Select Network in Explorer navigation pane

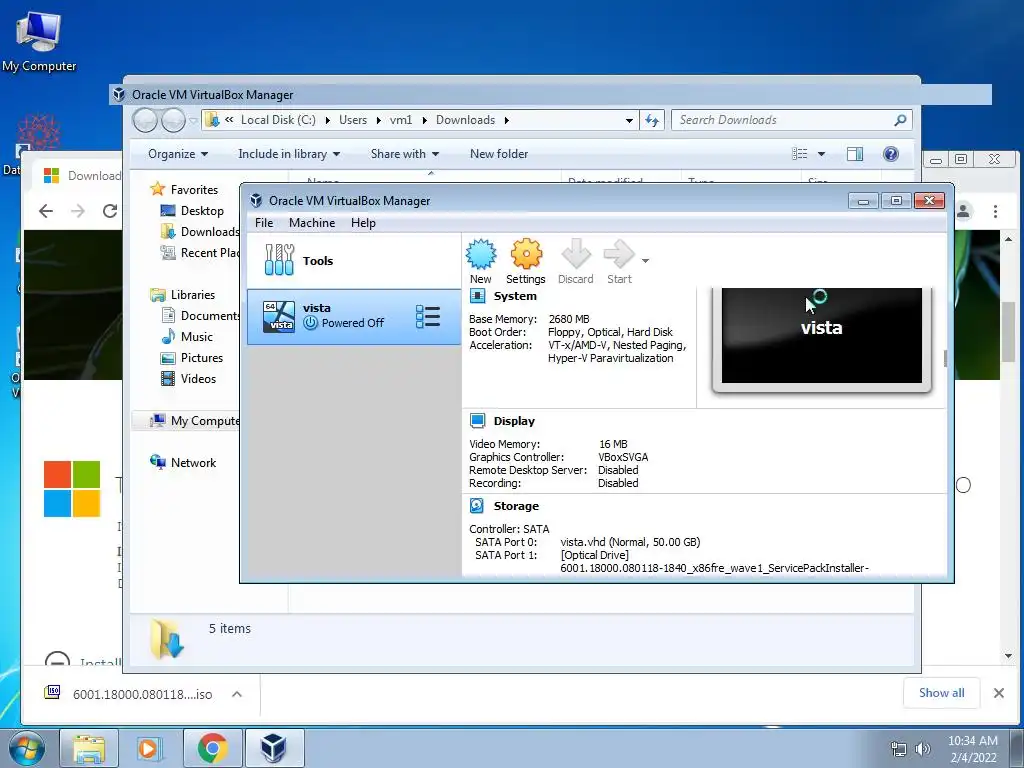coord(193,462)
